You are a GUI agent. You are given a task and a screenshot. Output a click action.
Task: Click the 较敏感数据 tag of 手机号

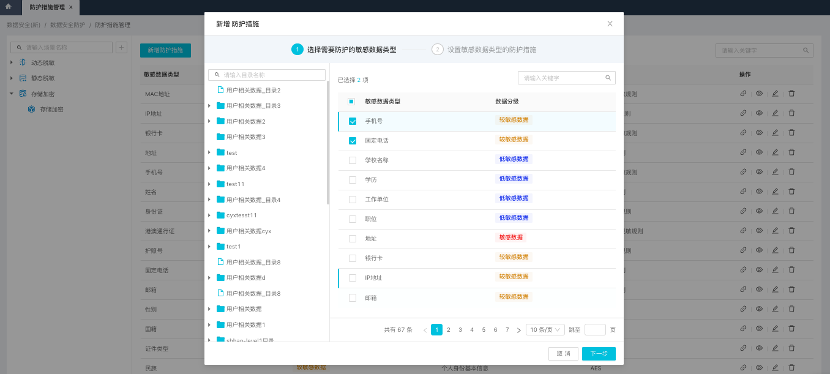pos(513,120)
